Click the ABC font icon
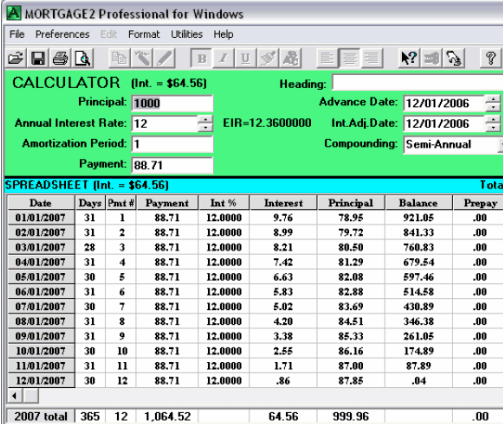Screen dimensions: 503x424 291,58
